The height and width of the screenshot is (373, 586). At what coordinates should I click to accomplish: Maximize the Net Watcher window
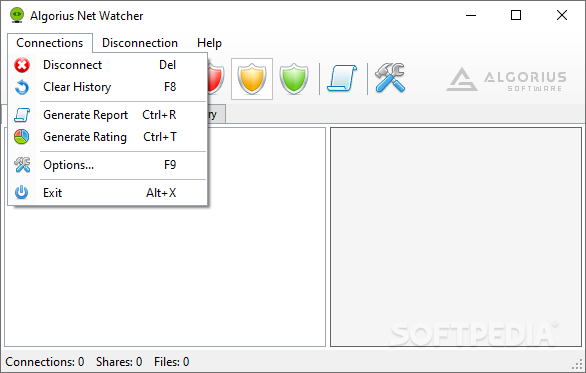[516, 15]
